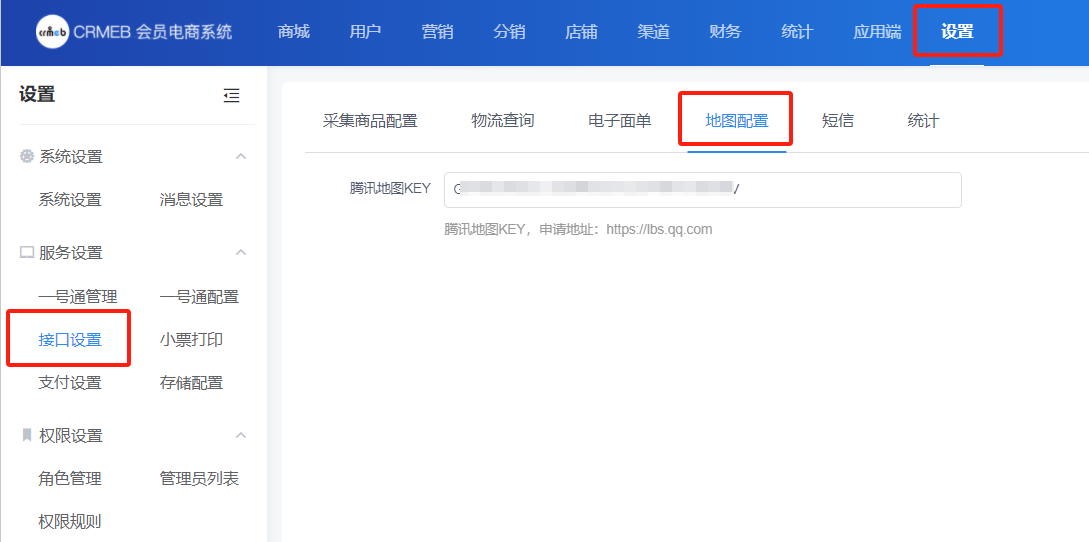Collapse the 权限设置 section chevron
This screenshot has height=542, width=1089.
[x=240, y=436]
